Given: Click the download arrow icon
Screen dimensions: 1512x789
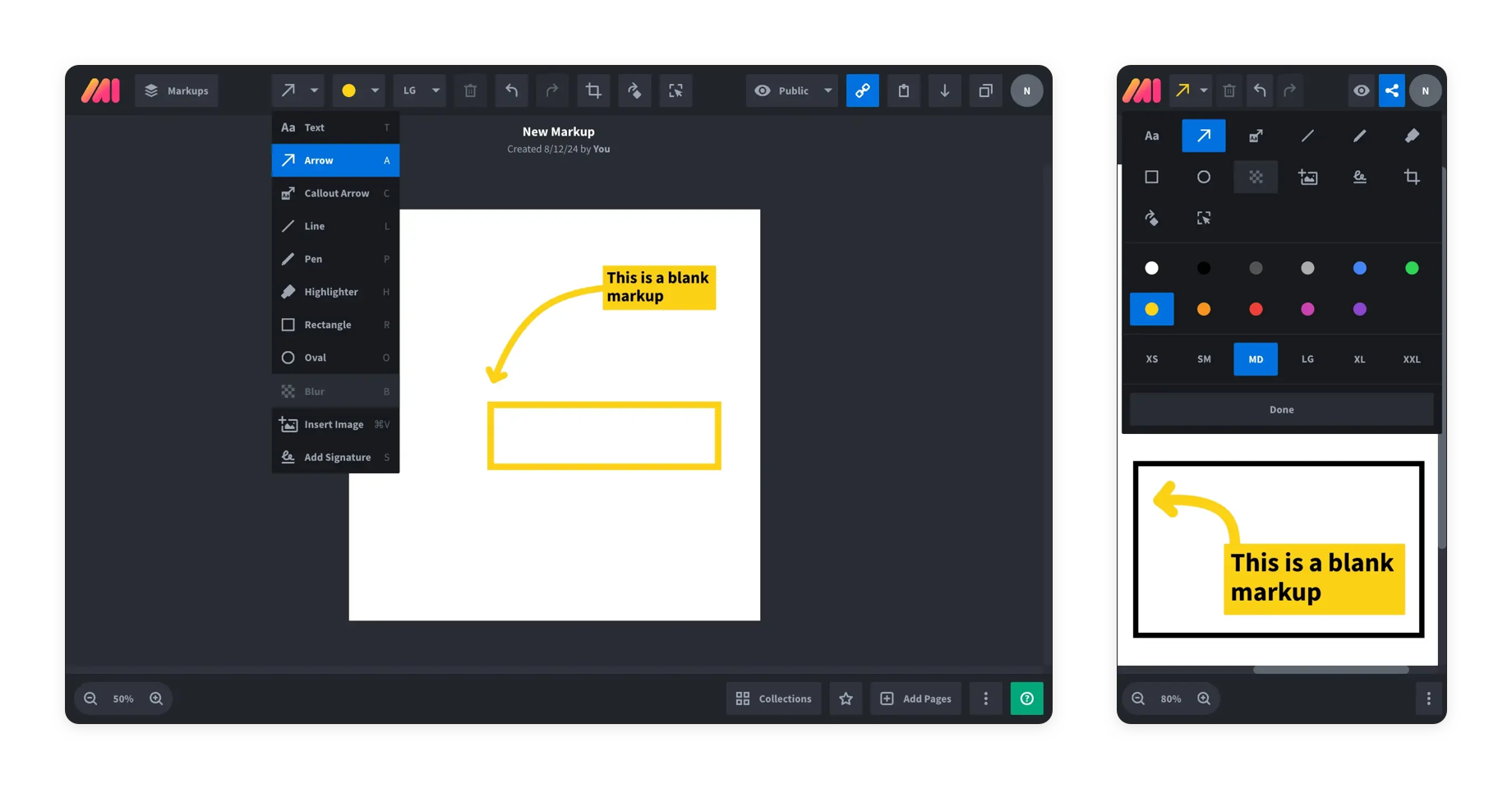Looking at the screenshot, I should 944,90.
